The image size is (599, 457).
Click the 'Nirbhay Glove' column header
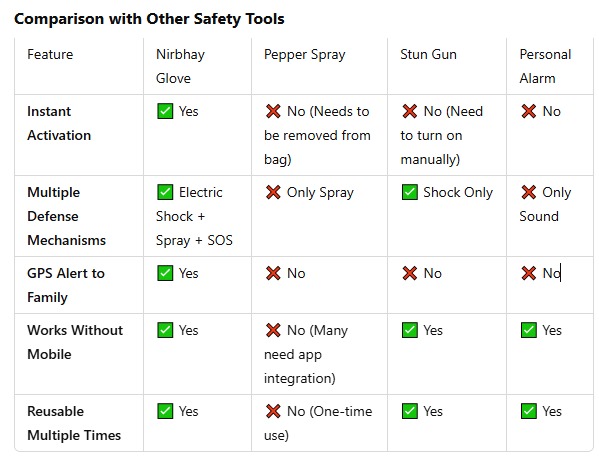point(180,66)
